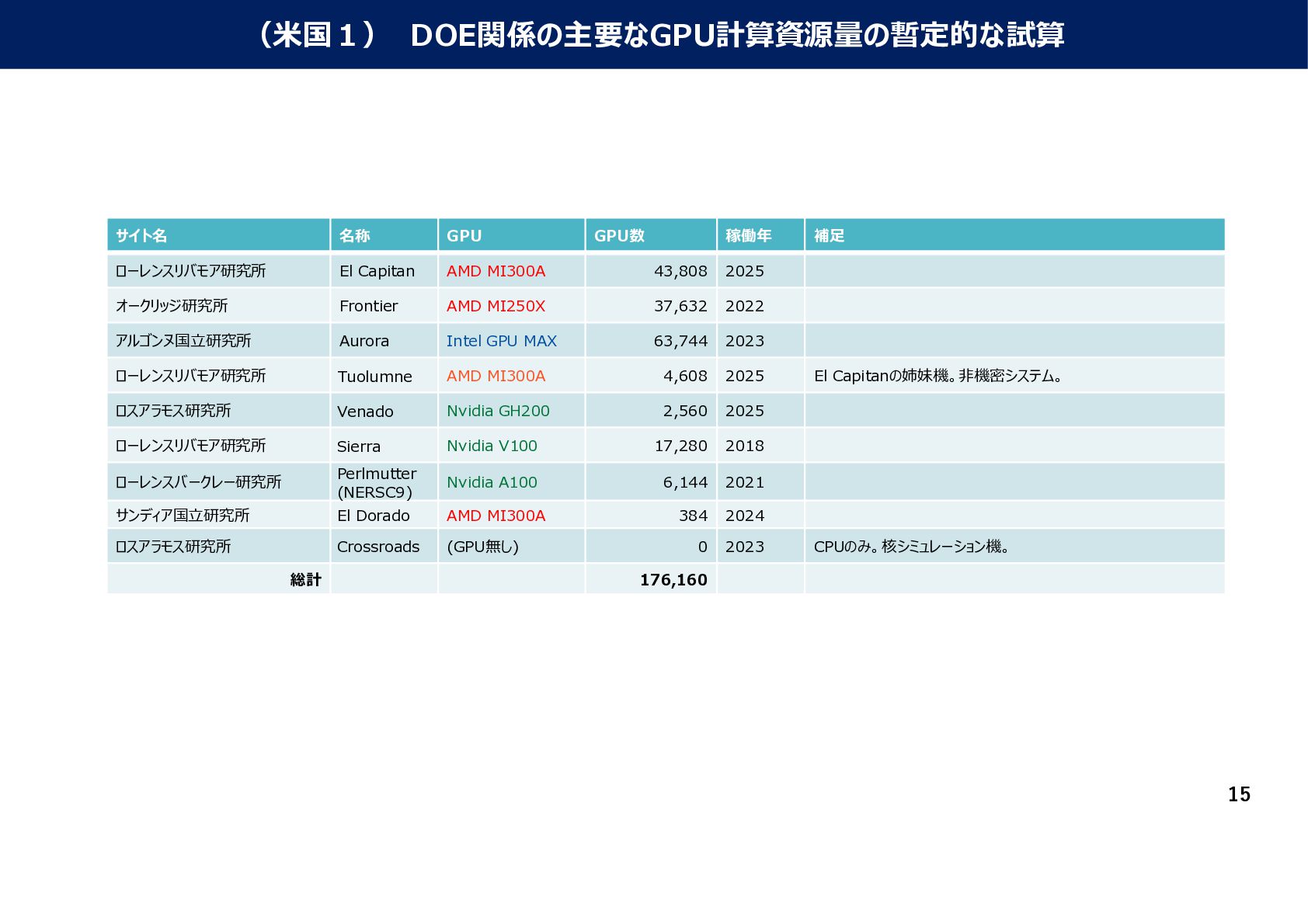The image size is (1308, 924).
Task: Click ローレンスリバモア研究所 in the El Capitan row
Action: tap(190, 271)
